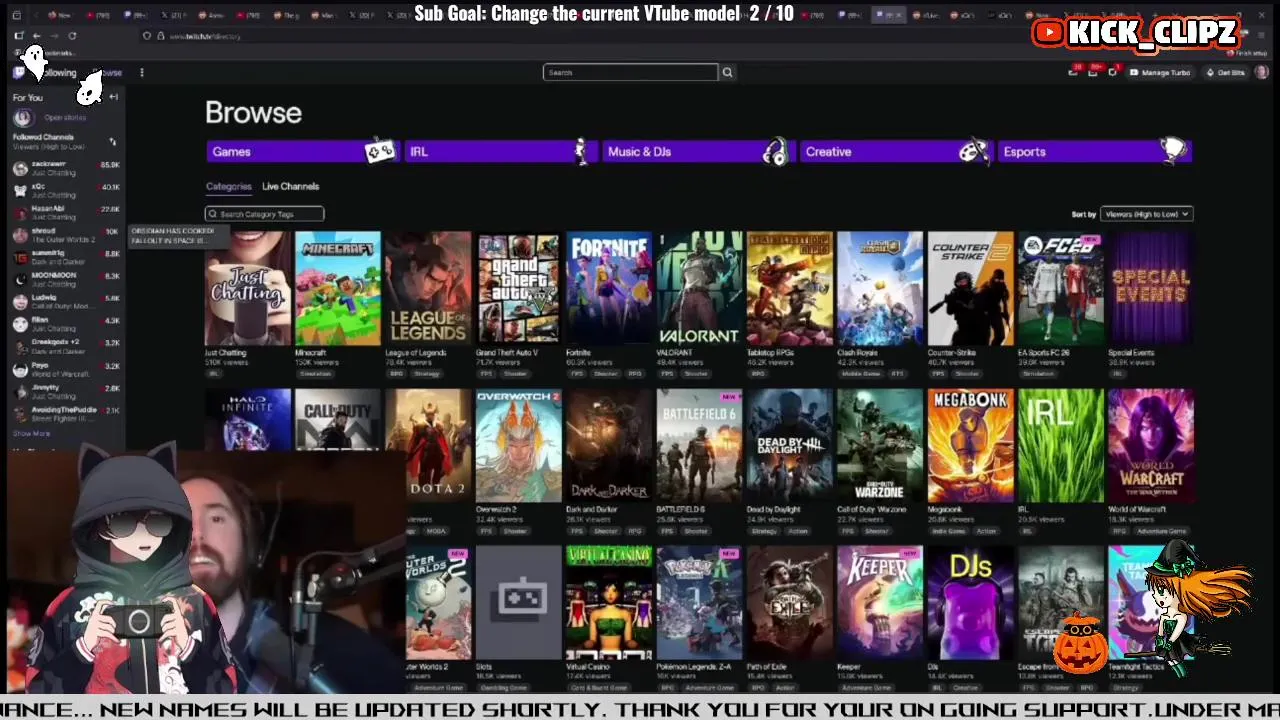The image size is (1280, 720).
Task: Open the Prime loot crown icon
Action: tap(1075, 72)
